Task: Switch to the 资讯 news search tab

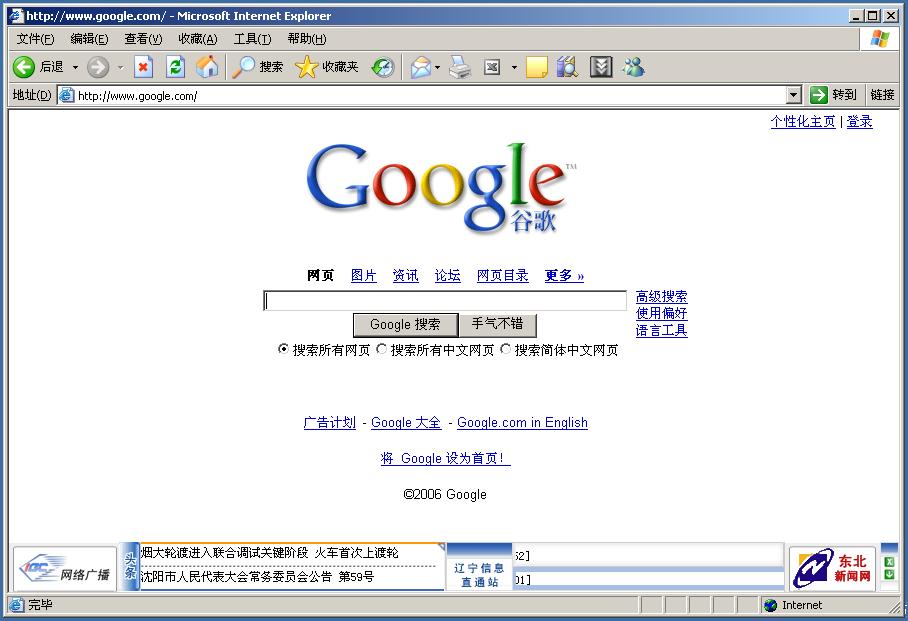Action: [x=405, y=276]
